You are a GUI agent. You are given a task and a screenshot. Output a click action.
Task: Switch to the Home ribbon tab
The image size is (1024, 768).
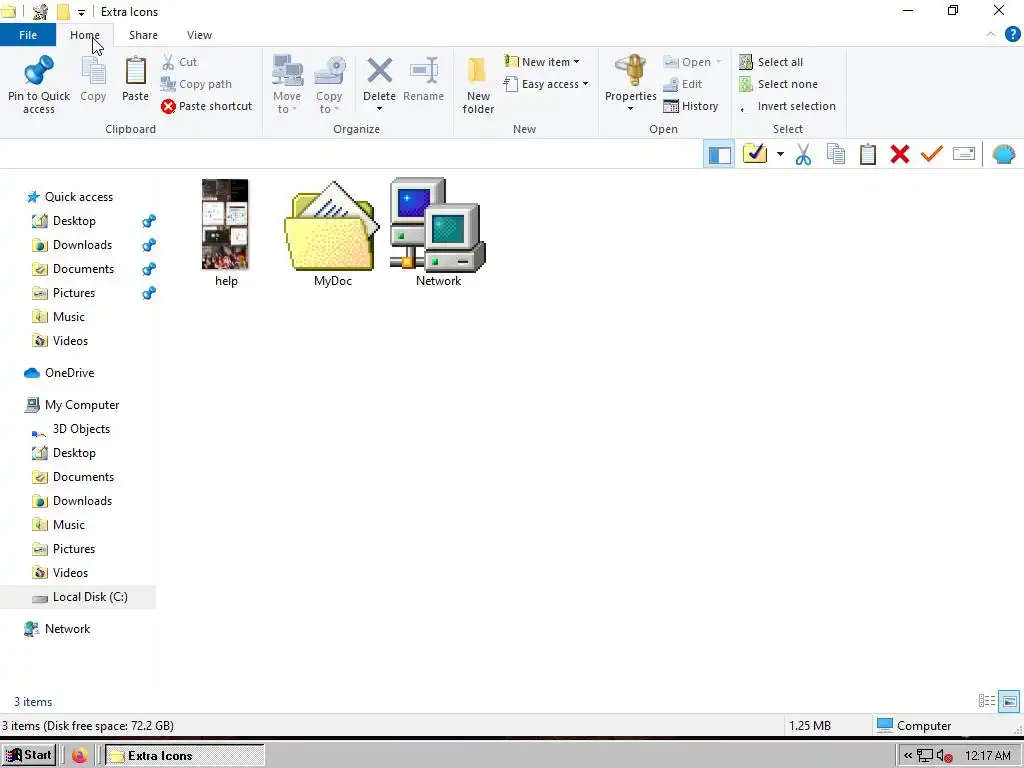click(x=85, y=35)
